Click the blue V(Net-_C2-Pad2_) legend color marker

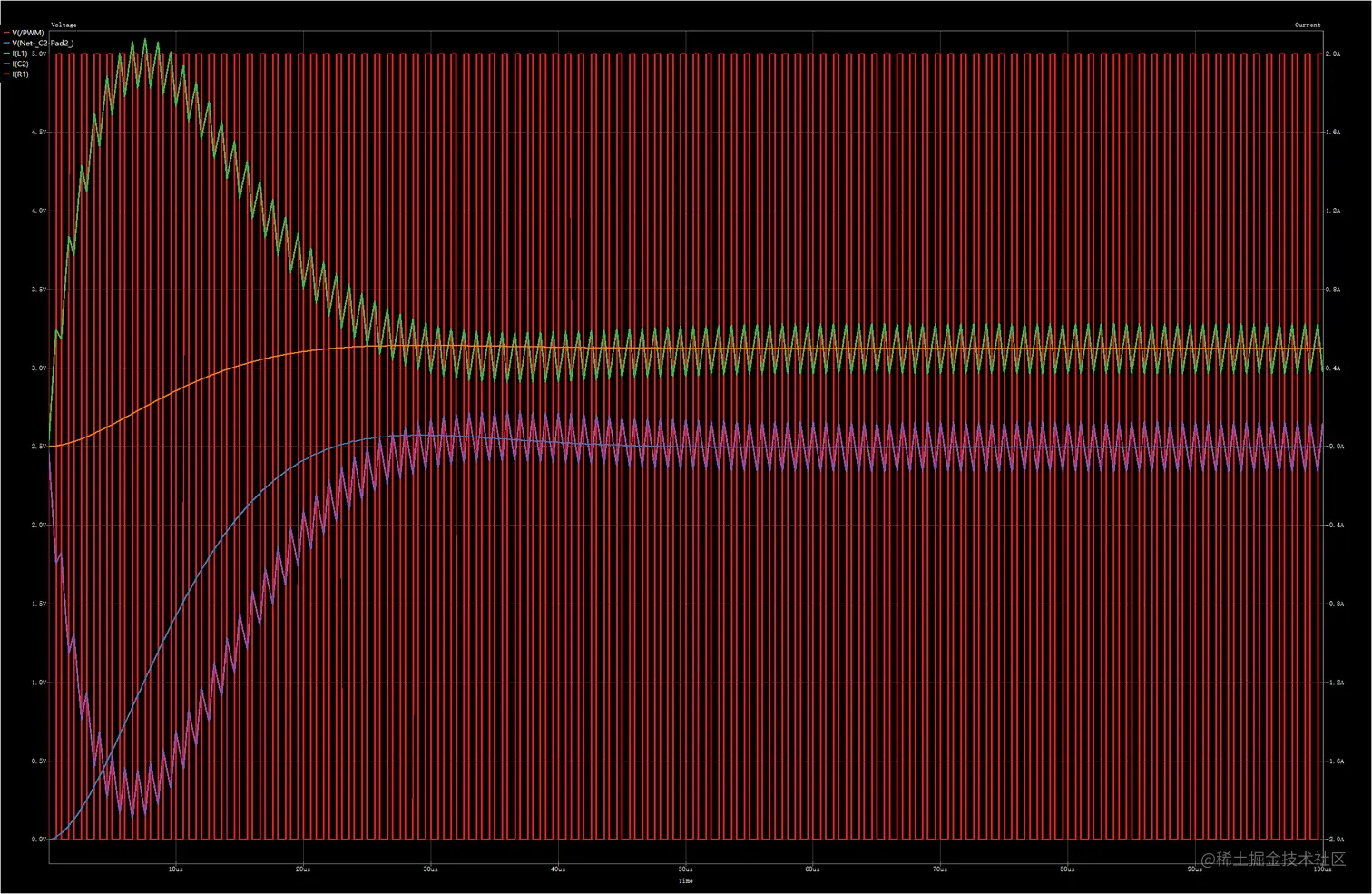(x=6, y=43)
